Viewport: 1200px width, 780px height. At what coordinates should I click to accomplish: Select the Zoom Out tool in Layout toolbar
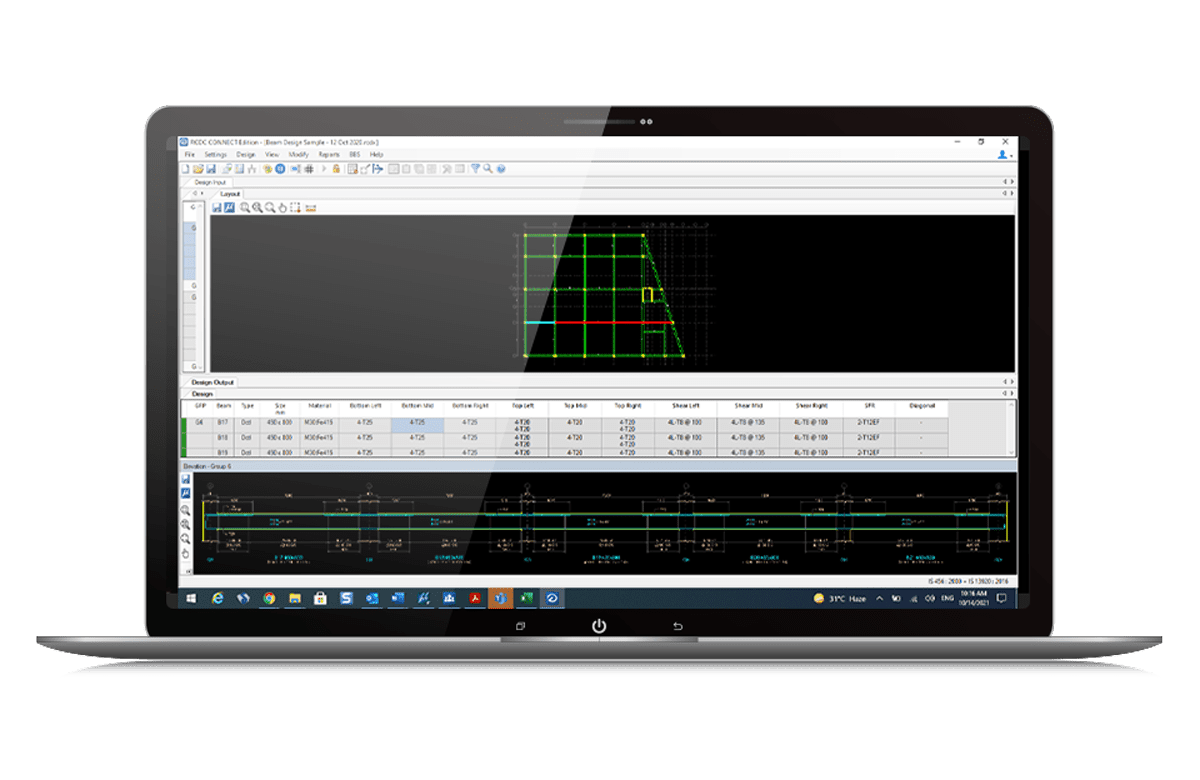click(x=257, y=208)
